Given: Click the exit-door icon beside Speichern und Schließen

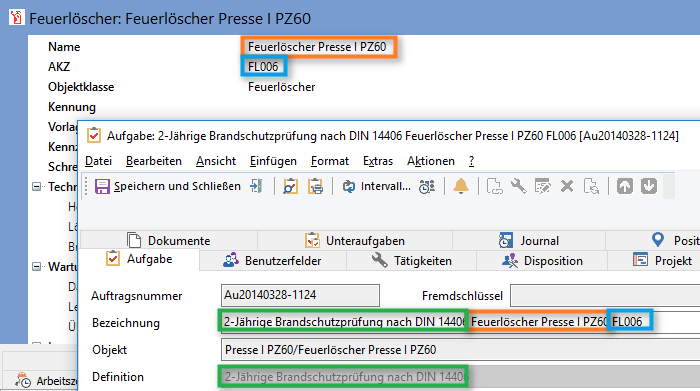Looking at the screenshot, I should [x=257, y=186].
